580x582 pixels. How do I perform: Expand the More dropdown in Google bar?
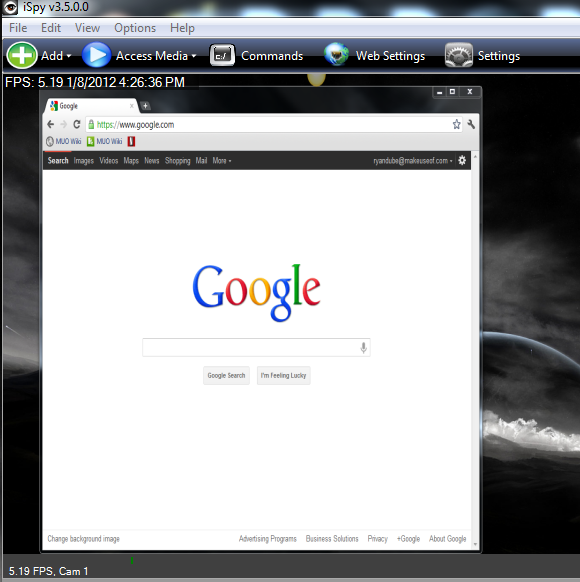(x=222, y=161)
